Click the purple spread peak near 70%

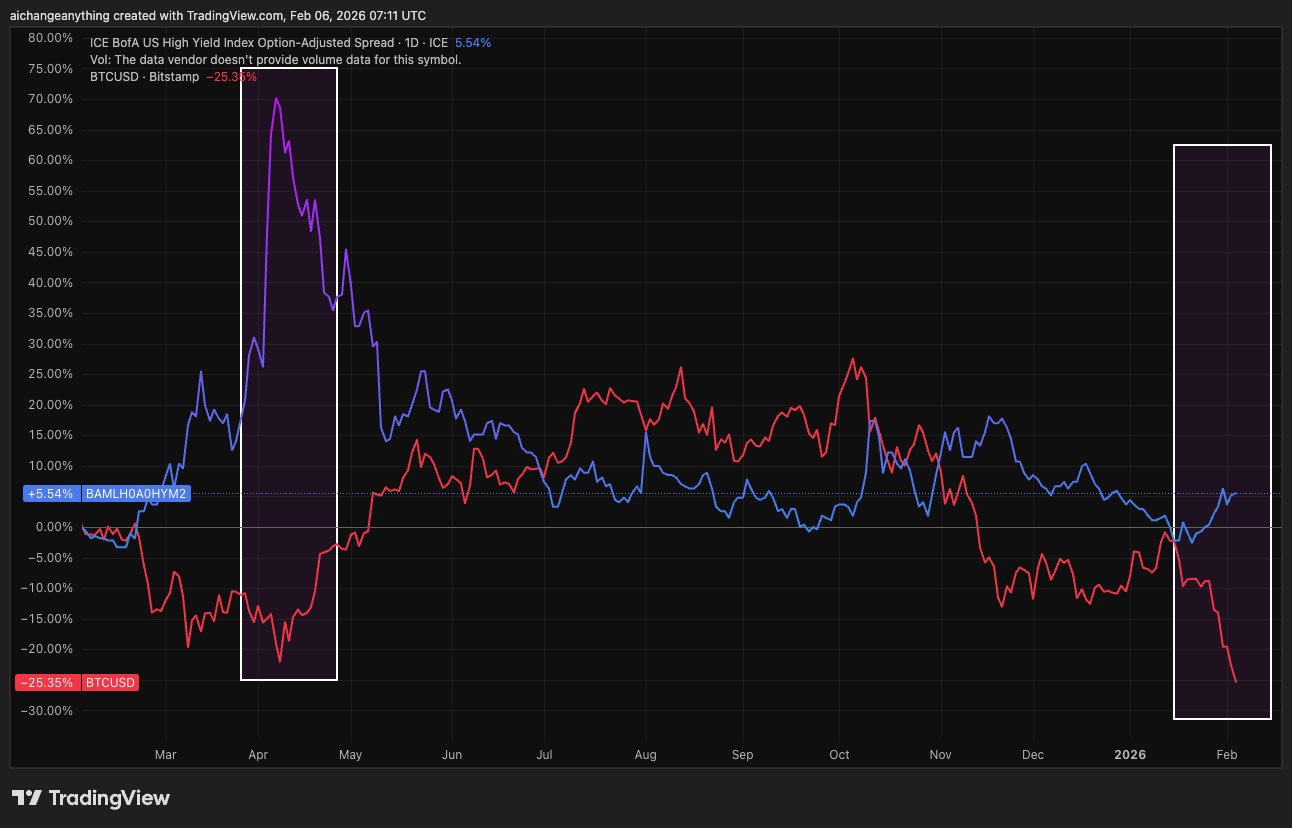point(276,99)
